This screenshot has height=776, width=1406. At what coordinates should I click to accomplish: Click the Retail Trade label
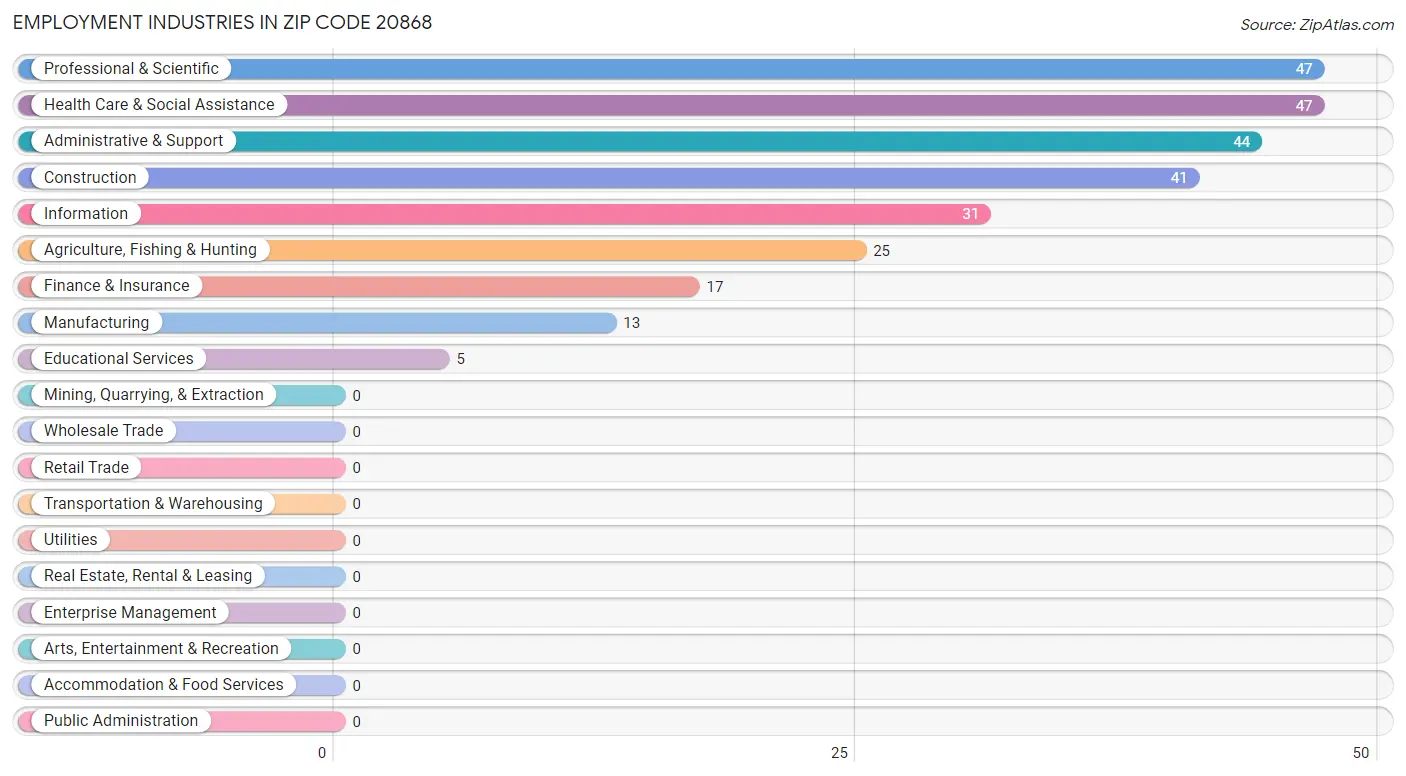[x=86, y=468]
